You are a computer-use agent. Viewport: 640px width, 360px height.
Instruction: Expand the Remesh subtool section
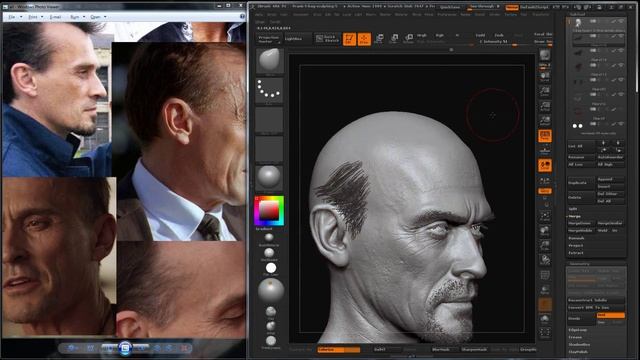576,238
